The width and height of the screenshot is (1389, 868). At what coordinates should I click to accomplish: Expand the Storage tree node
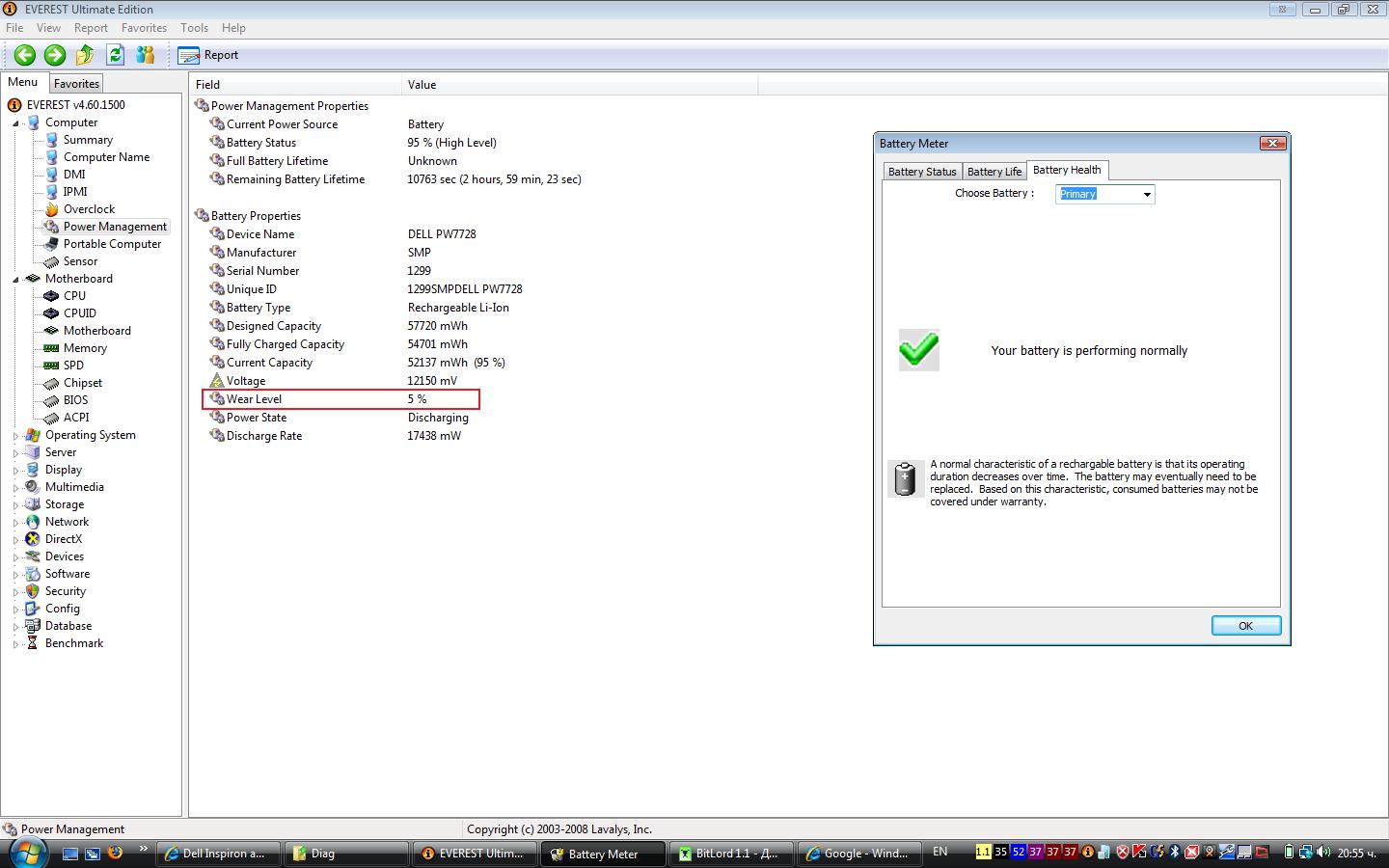click(x=16, y=505)
